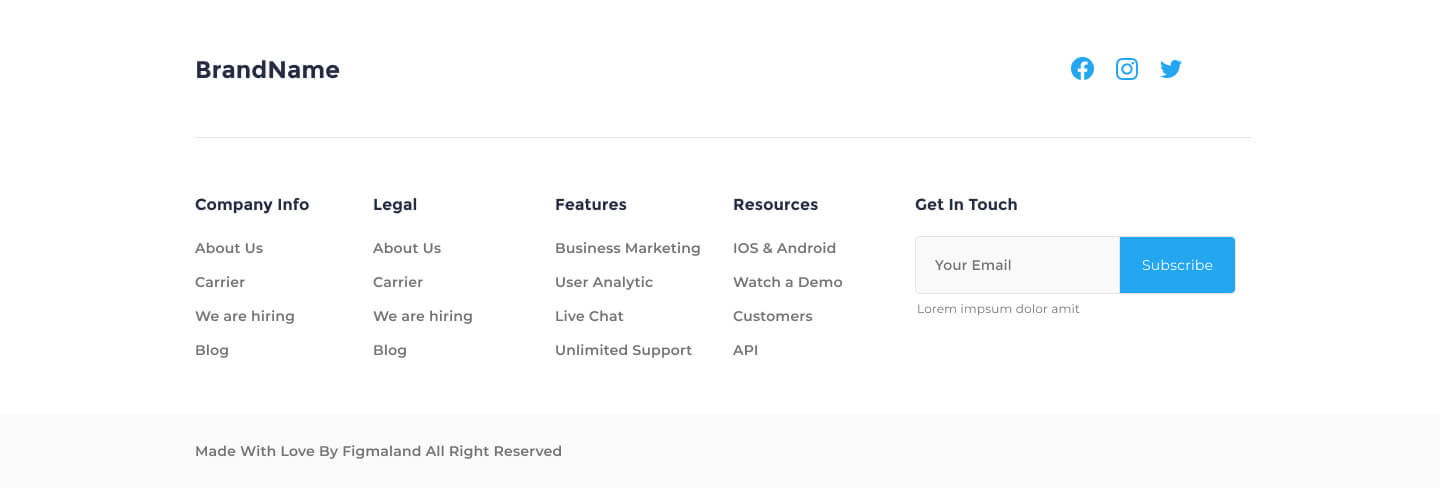
Task: Open the Business Marketing link
Action: pyautogui.click(x=628, y=248)
